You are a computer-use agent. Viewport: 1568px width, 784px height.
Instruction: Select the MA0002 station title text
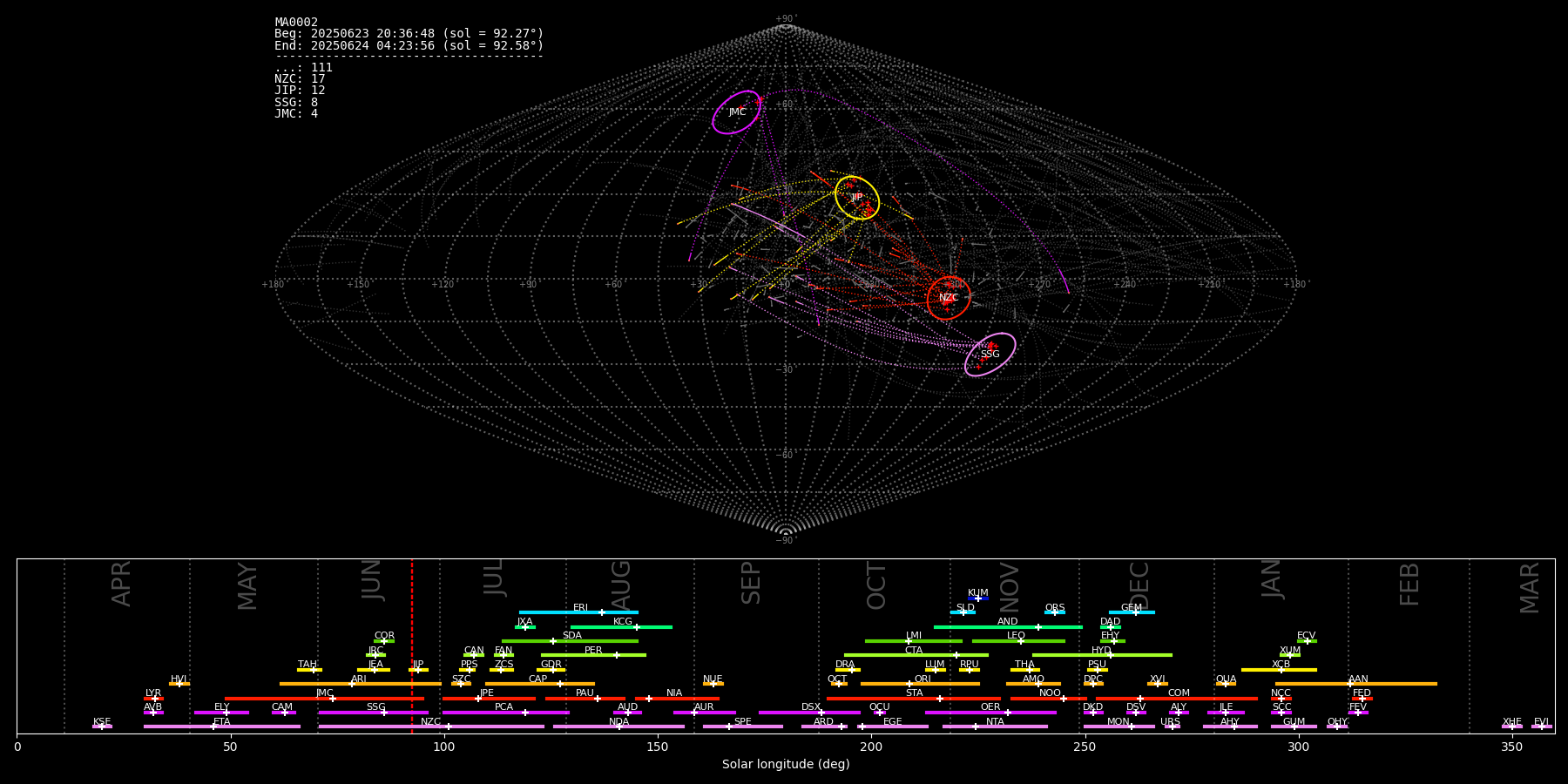[x=296, y=23]
